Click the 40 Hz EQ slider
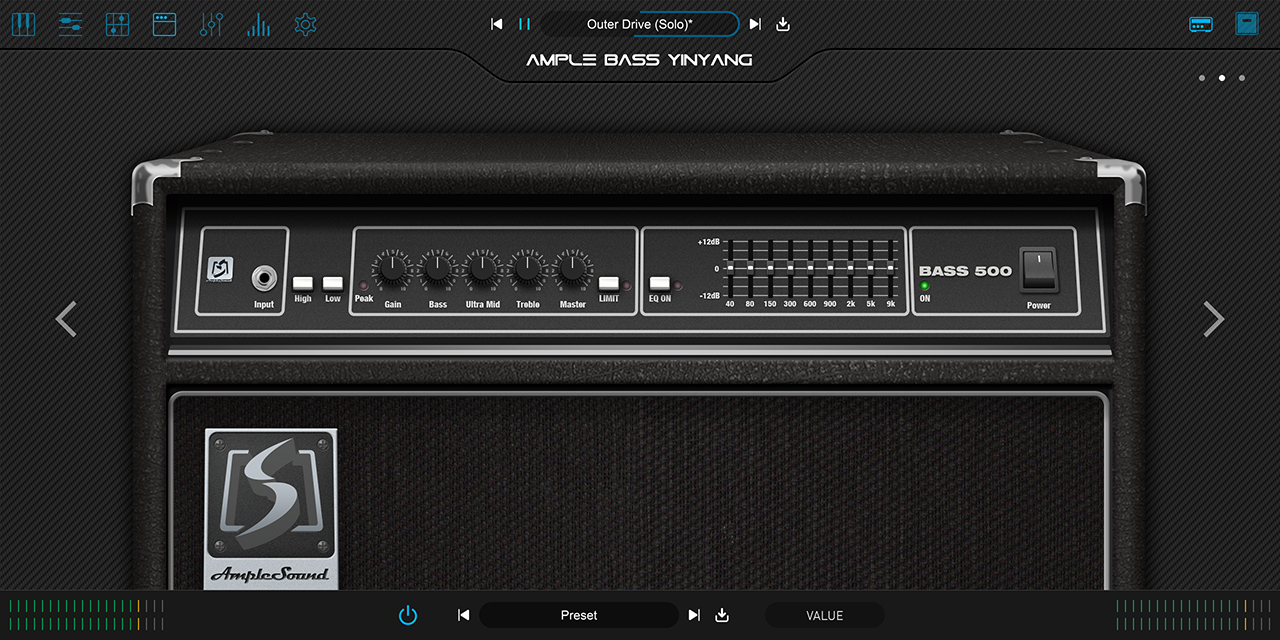 (730, 268)
